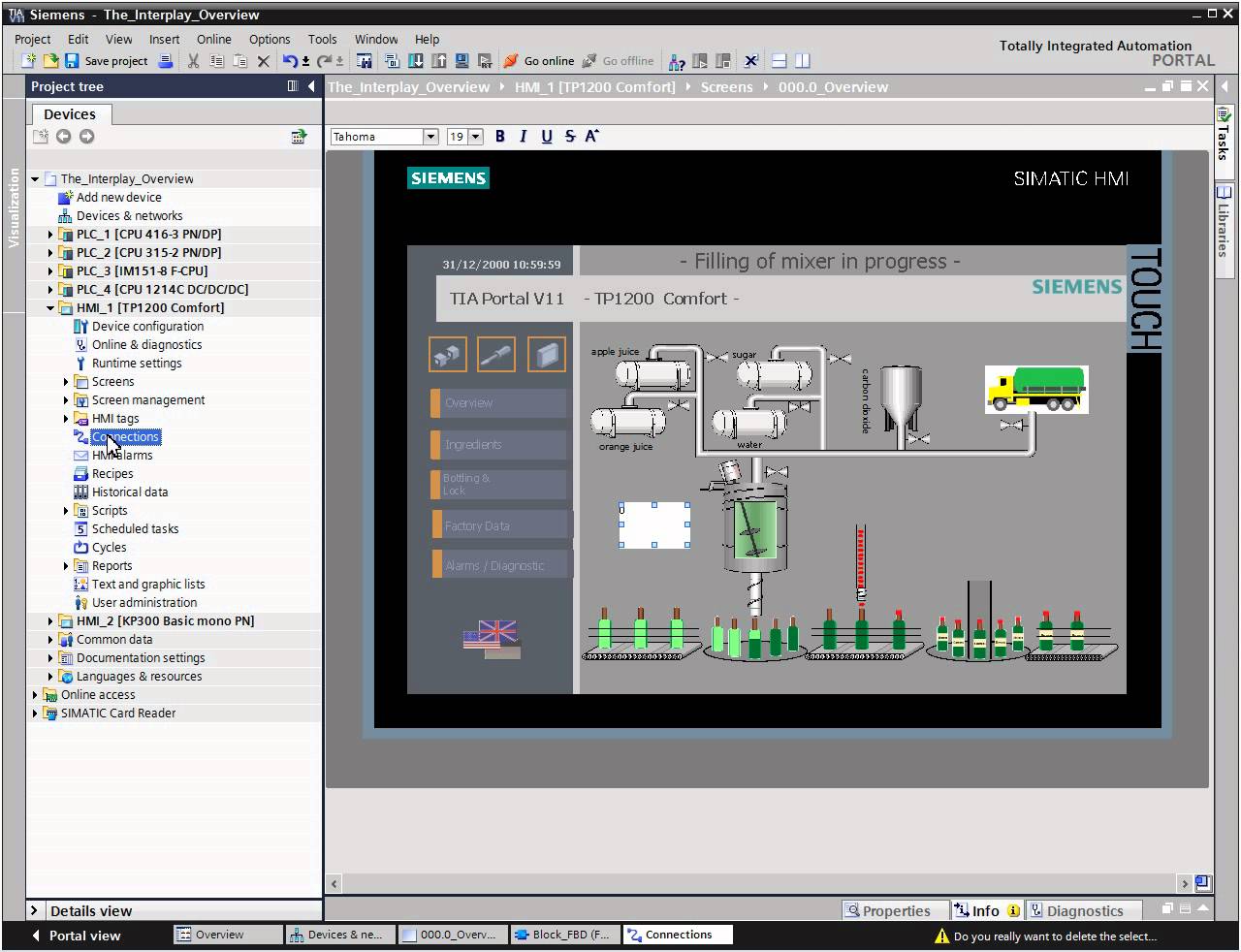Click the Undo arrow icon
Image resolution: width=1241 pixels, height=952 pixels.
290,61
